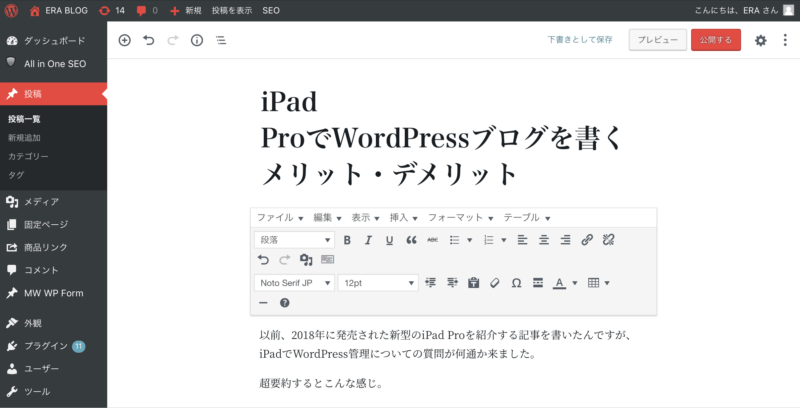Click 下書きとして保存 link

click(x=580, y=40)
